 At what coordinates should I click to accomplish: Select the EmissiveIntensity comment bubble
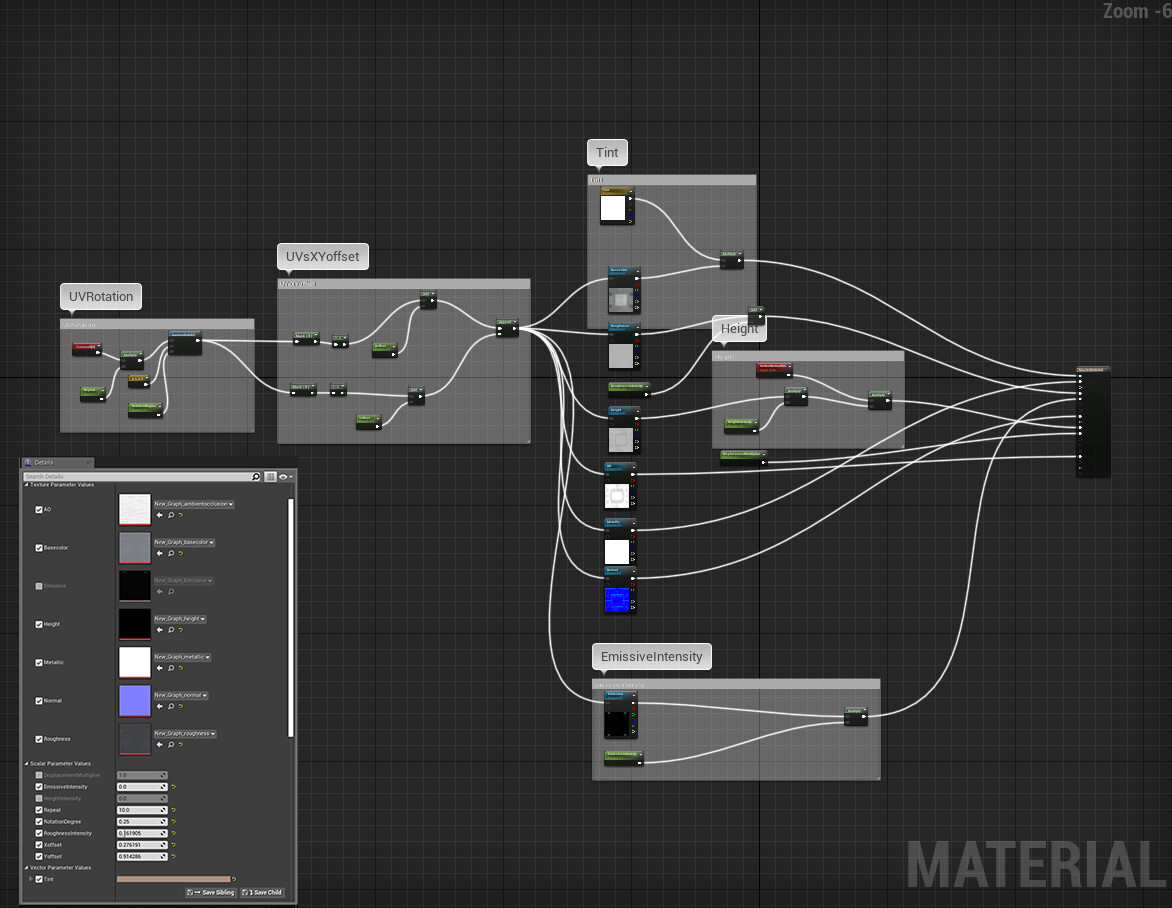pos(652,656)
